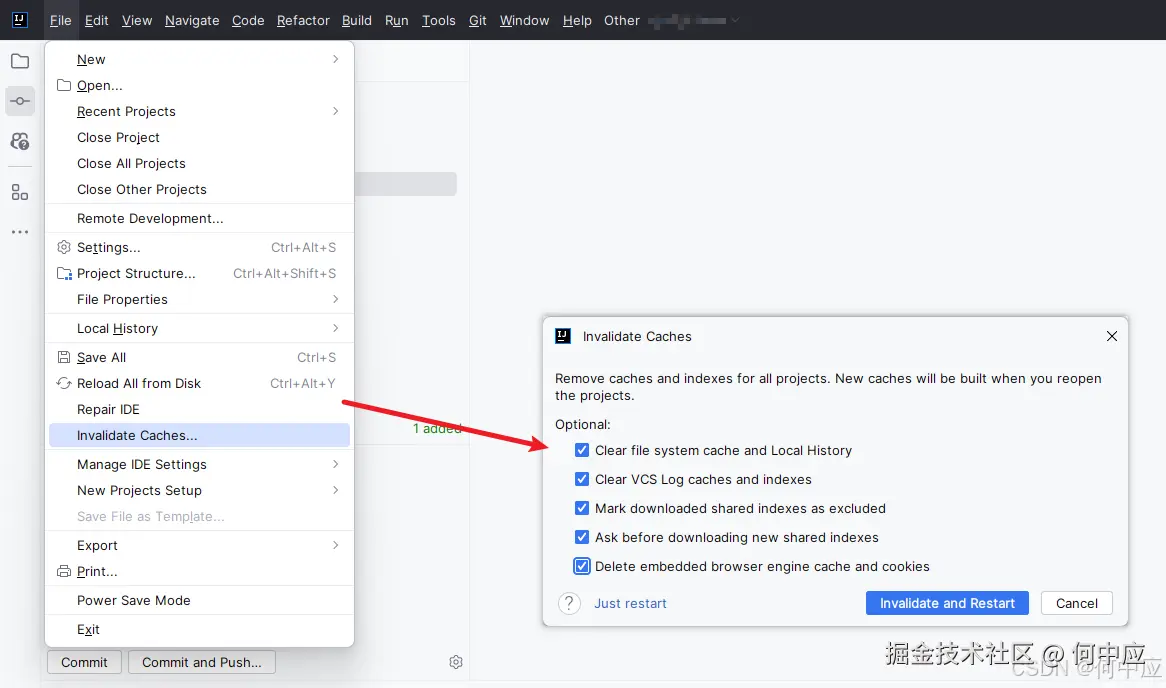
Task: Open the Commit tool window icon
Action: [20, 101]
